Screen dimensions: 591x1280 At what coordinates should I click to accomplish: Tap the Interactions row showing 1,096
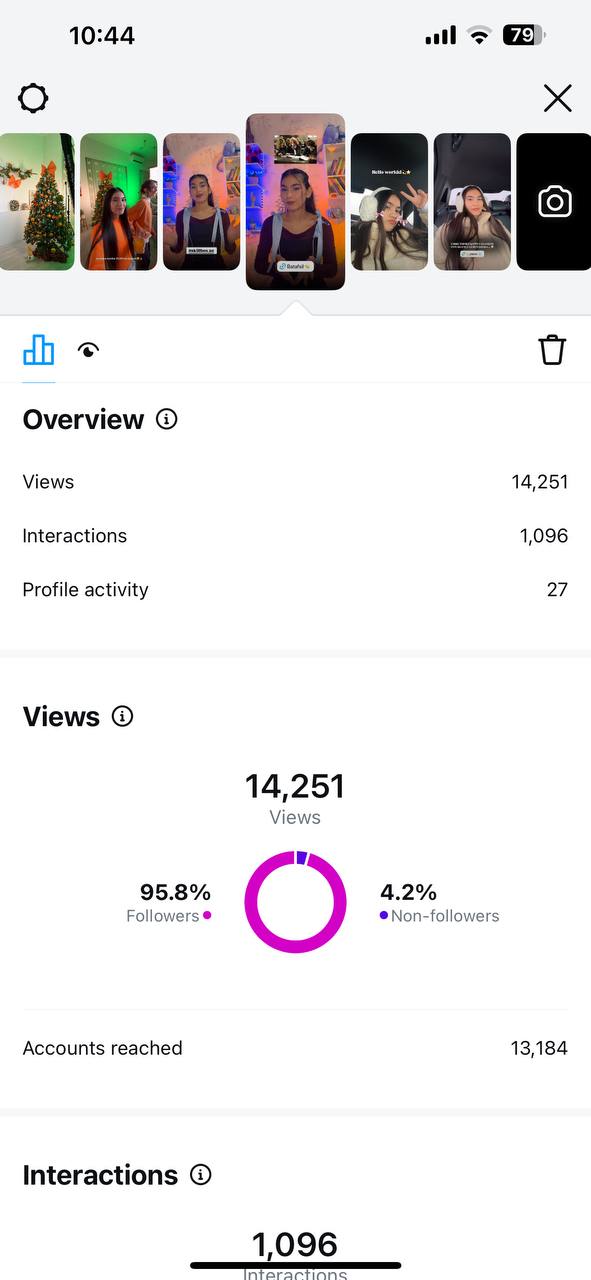(295, 536)
